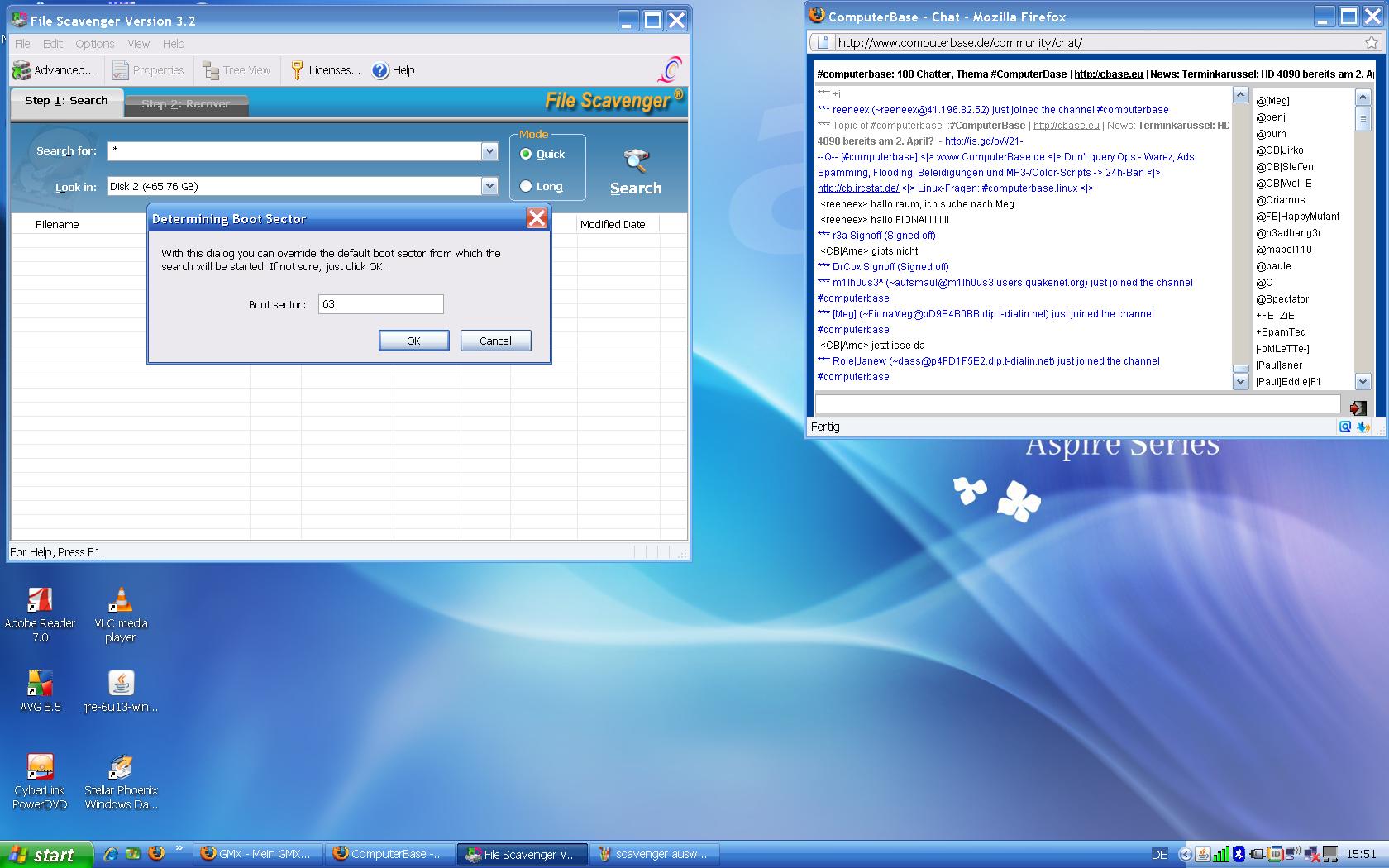Open Properties from the File Scavenger toolbar
1389x868 pixels.
pyautogui.click(x=149, y=70)
